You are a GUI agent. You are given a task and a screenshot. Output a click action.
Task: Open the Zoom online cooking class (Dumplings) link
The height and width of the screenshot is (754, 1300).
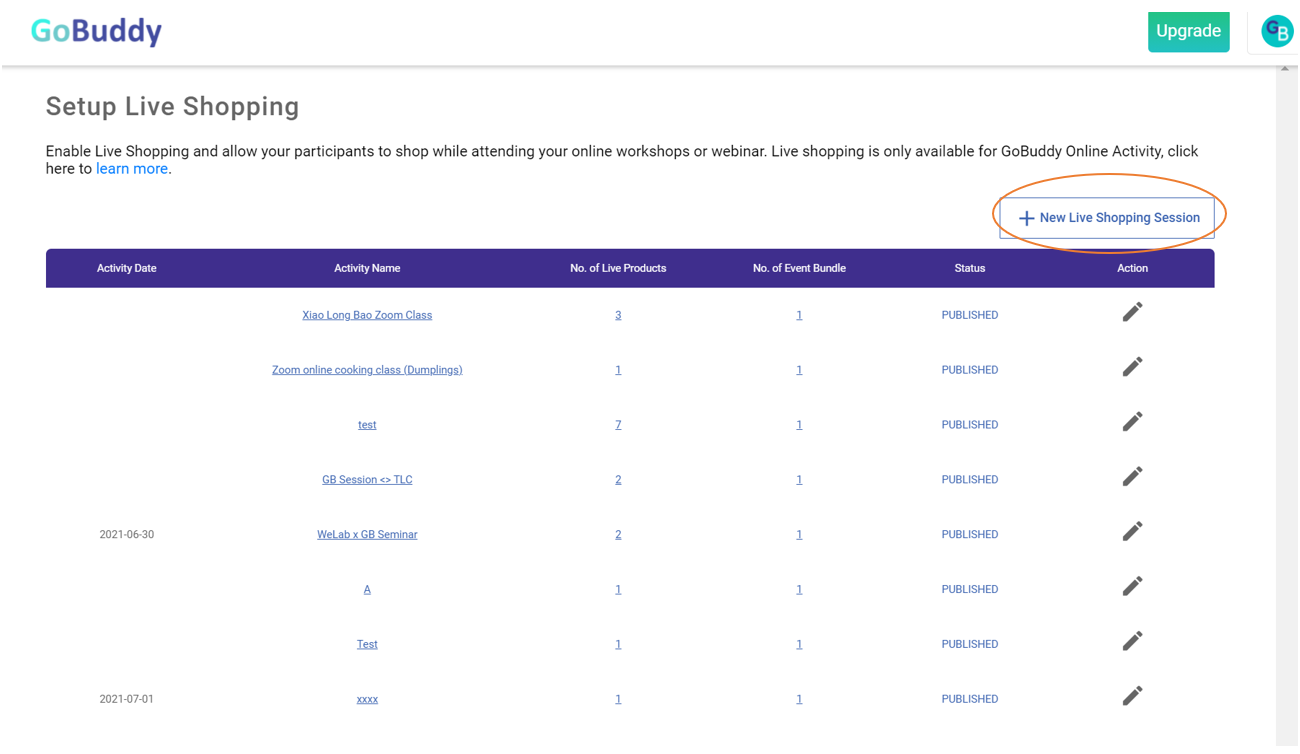[367, 370]
